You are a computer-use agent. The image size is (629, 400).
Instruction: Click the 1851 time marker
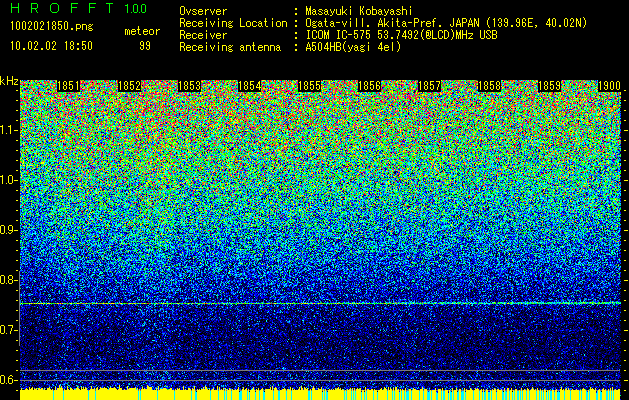(69, 86)
